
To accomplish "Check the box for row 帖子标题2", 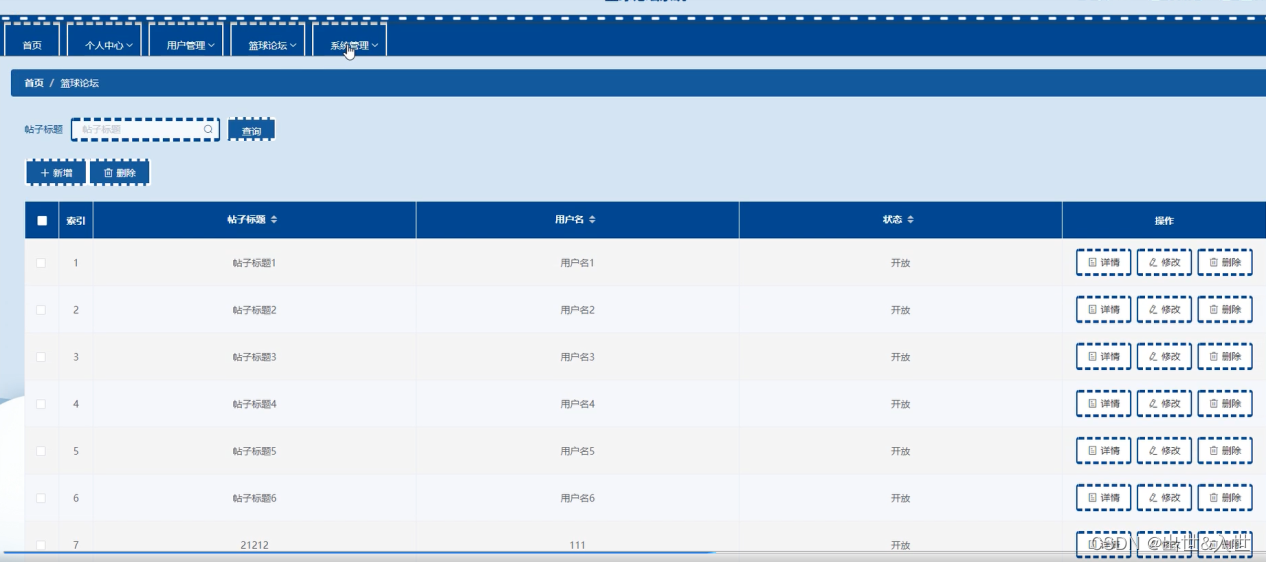I will pyautogui.click(x=41, y=310).
